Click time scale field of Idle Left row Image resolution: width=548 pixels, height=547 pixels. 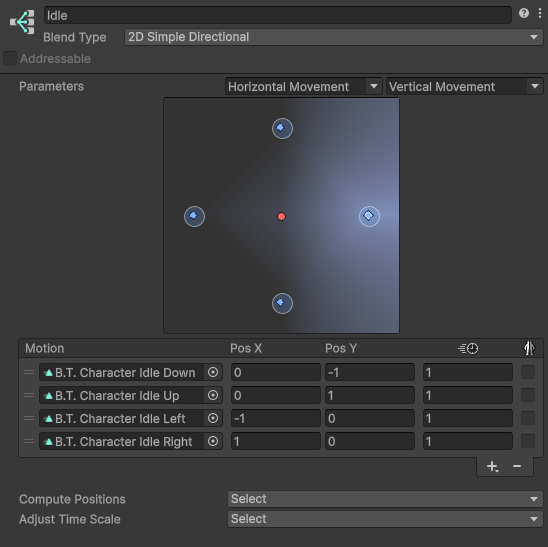click(468, 418)
